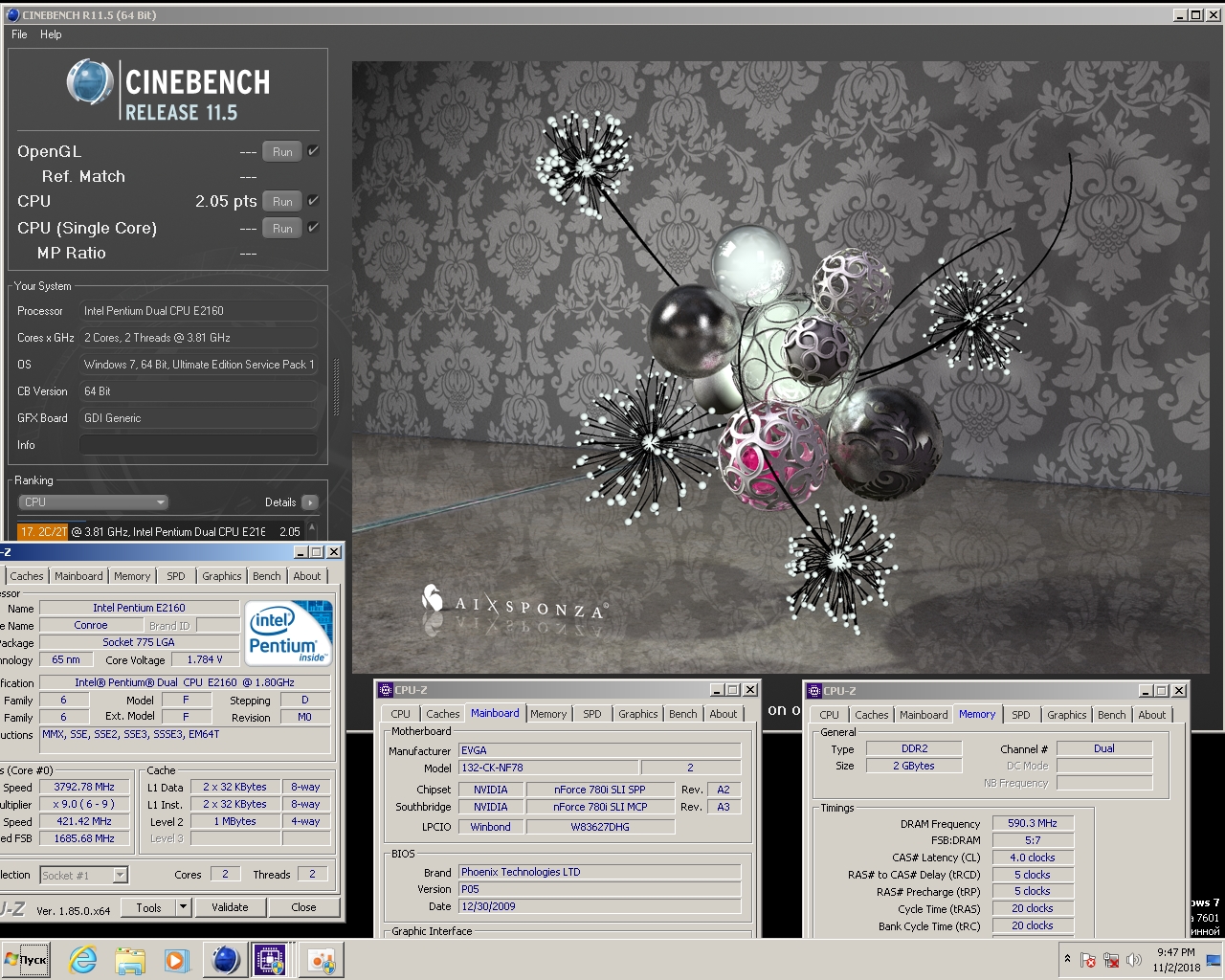Click the Intel Pentium inside logo
Image resolution: width=1225 pixels, height=980 pixels.
tap(289, 633)
